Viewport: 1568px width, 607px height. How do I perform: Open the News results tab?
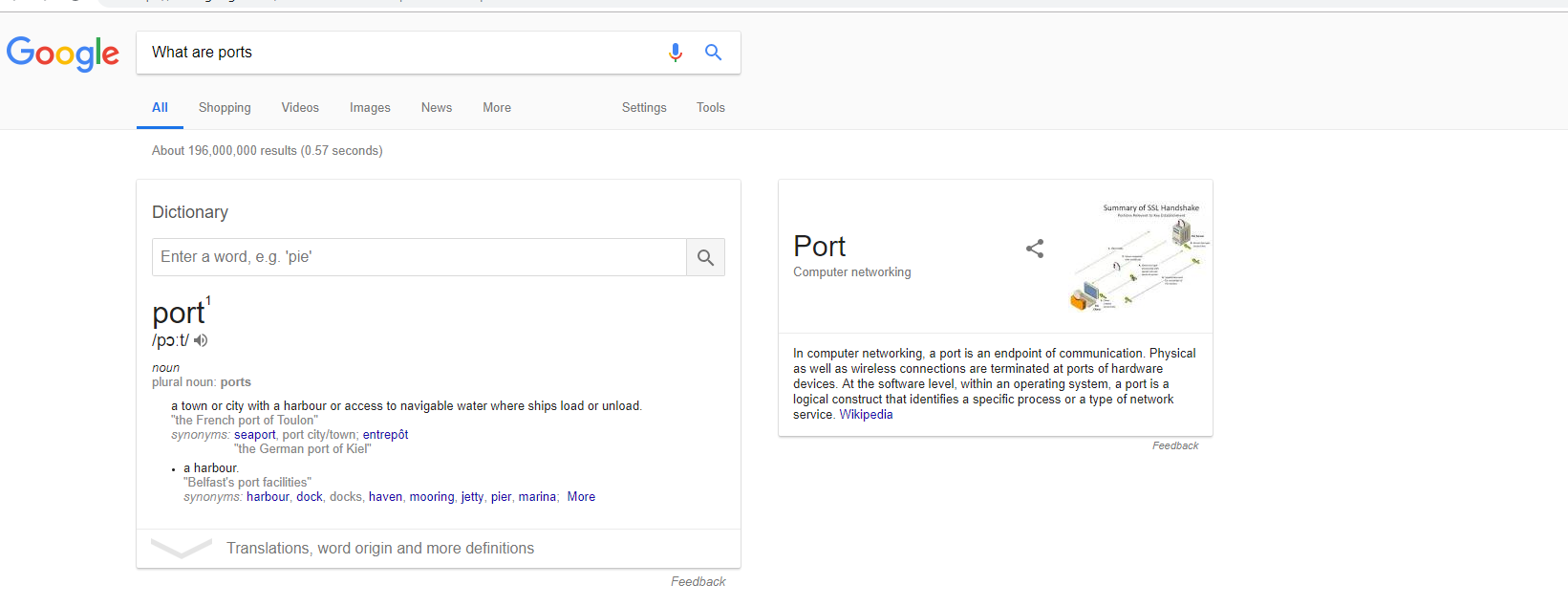[x=437, y=108]
